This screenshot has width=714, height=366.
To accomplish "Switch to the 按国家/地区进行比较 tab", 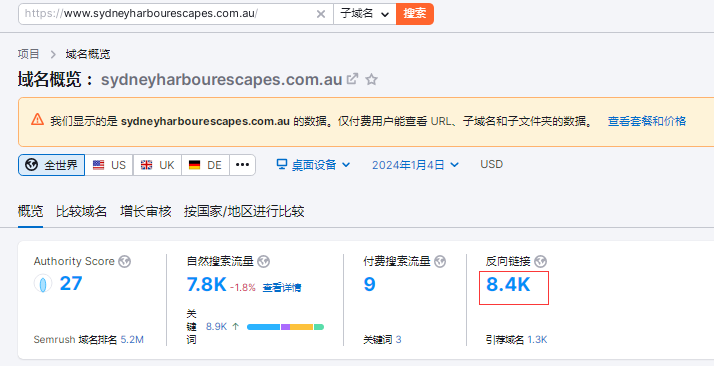I will point(244,211).
